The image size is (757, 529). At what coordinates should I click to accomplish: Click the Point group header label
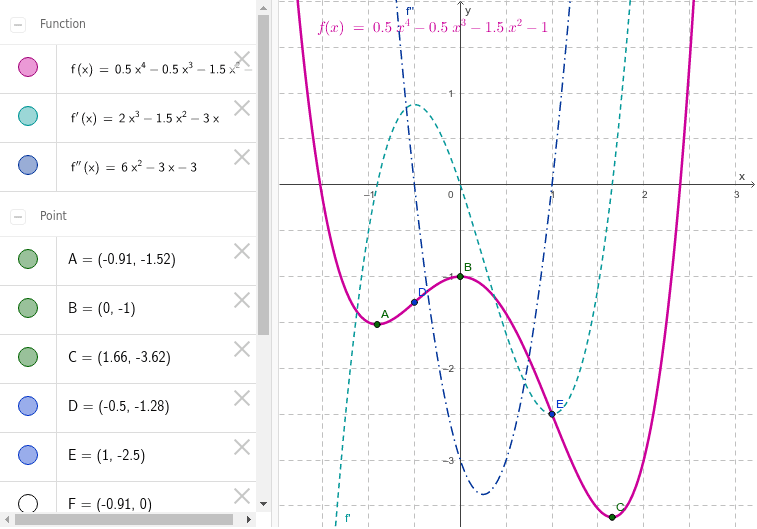click(53, 216)
